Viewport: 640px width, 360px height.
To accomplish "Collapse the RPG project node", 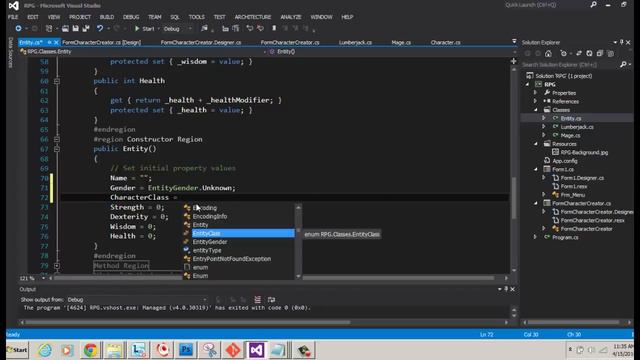I will 527,84.
